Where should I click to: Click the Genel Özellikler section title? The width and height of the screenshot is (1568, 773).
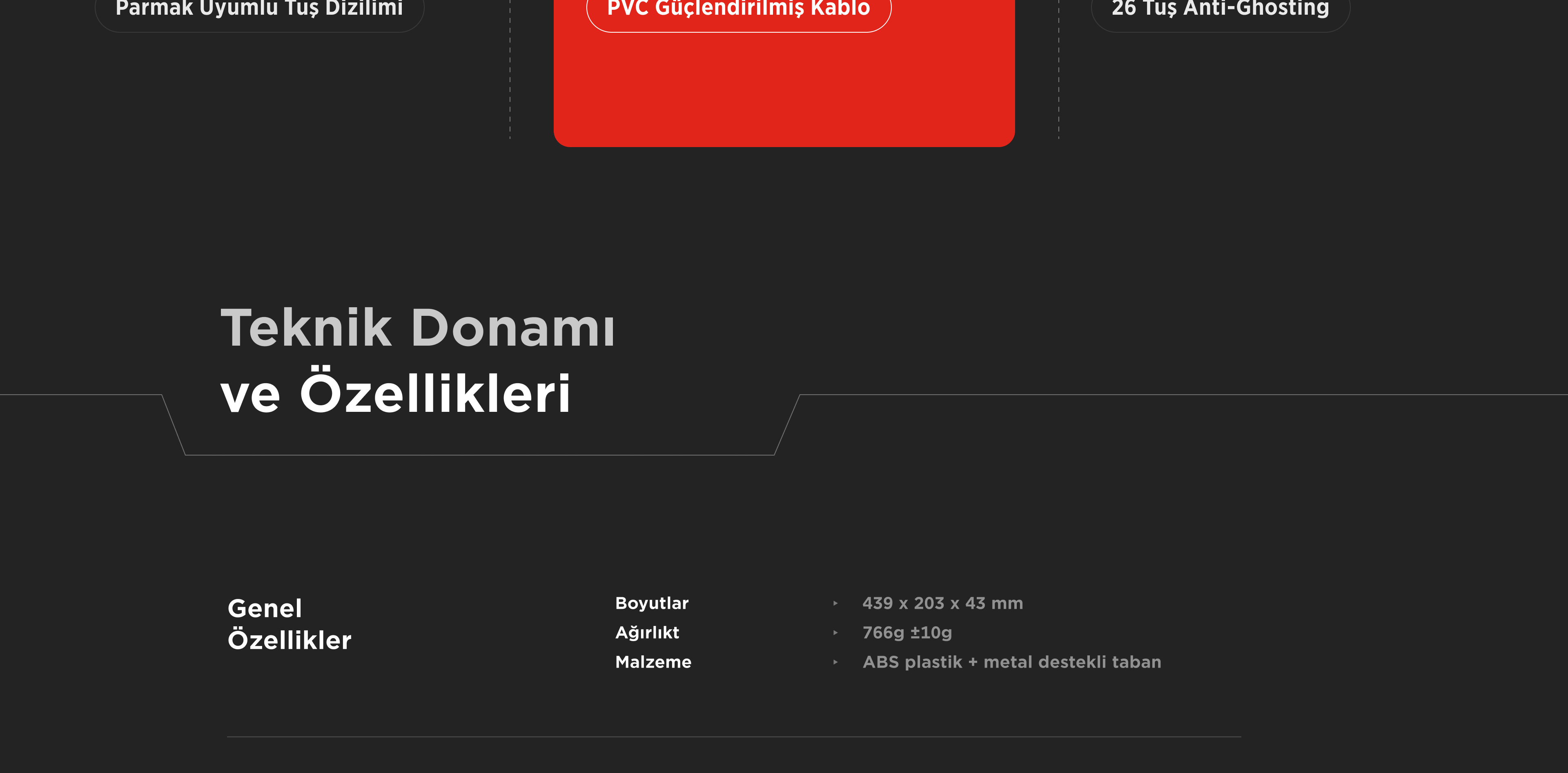click(x=289, y=624)
